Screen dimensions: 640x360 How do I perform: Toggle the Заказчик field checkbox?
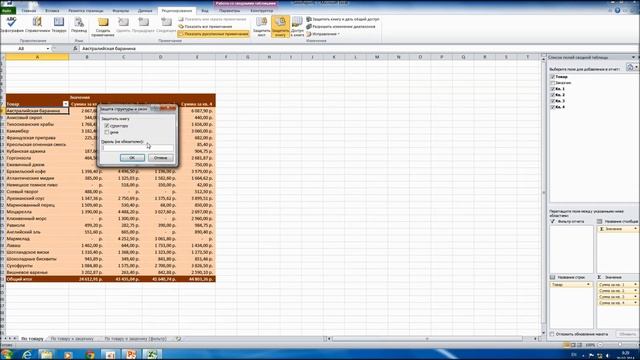coord(553,83)
